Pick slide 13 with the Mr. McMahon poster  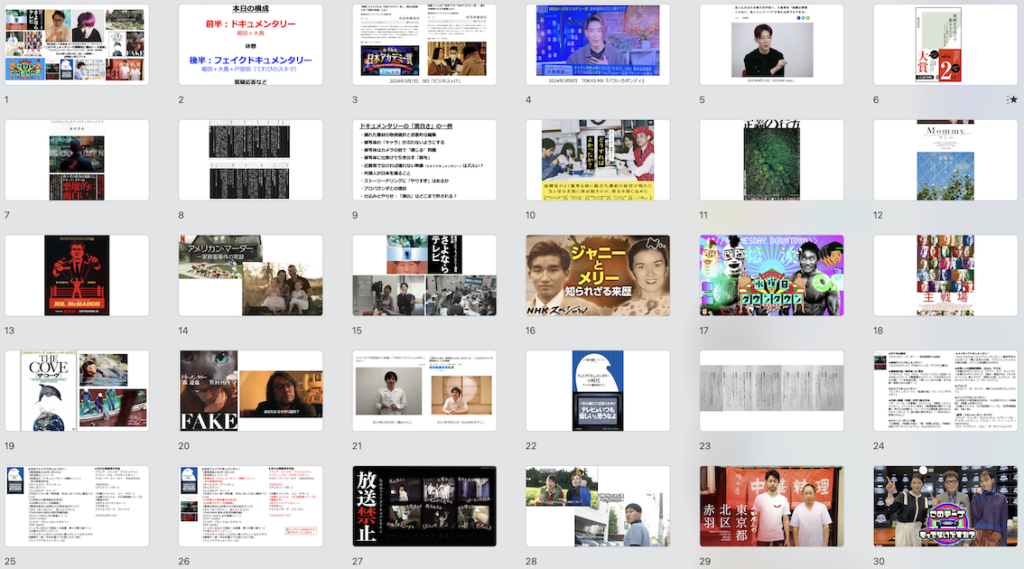(x=77, y=276)
